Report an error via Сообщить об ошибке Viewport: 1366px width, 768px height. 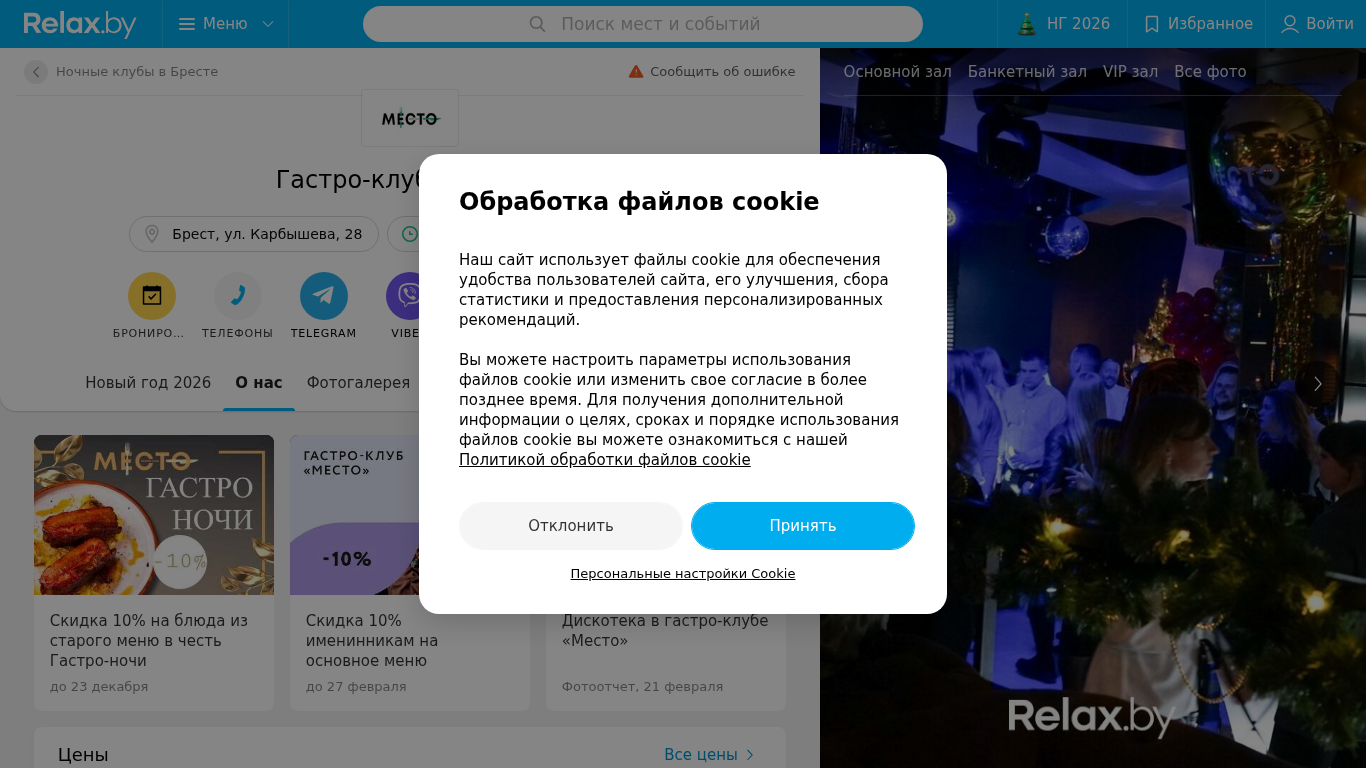click(712, 72)
